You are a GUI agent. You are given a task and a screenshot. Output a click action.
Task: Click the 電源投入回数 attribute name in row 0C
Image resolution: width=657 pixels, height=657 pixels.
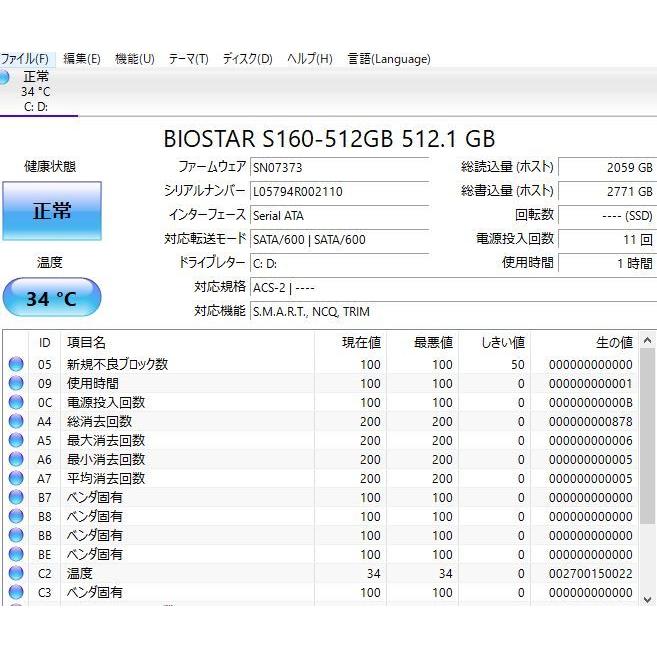point(106,402)
